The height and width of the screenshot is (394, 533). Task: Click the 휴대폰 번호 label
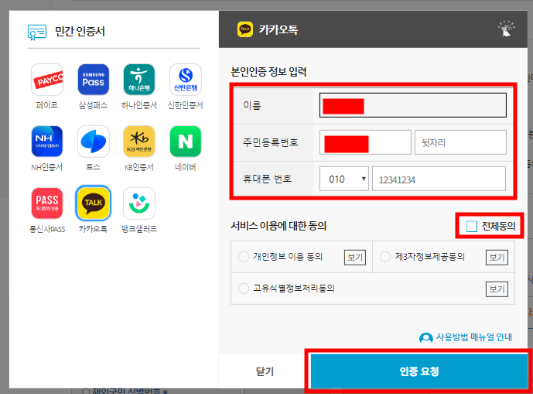click(267, 179)
